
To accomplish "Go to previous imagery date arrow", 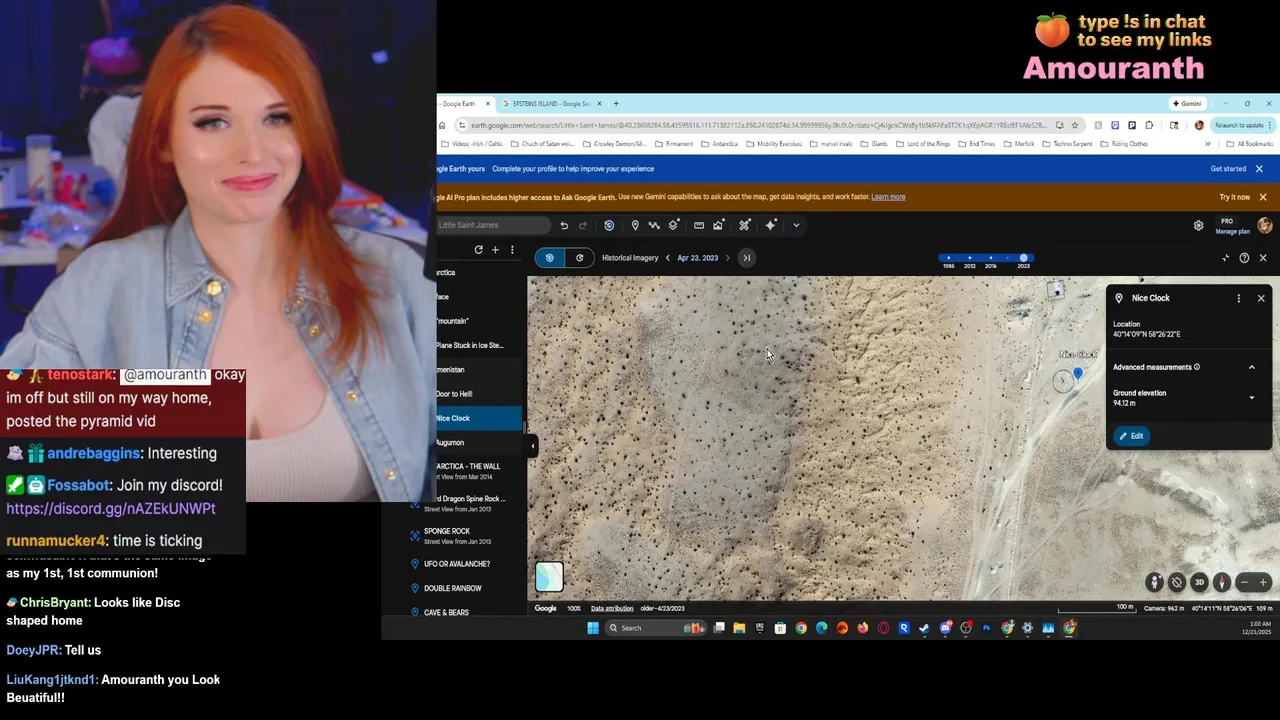I will coord(668,258).
